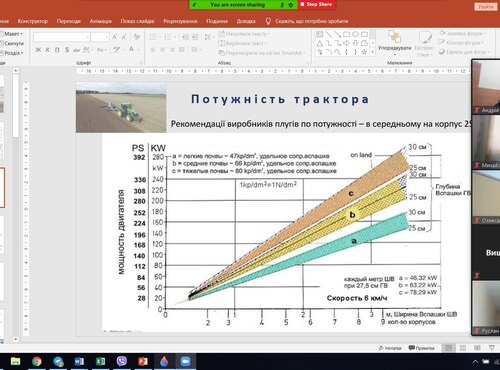Toggle underline formatting in the font group
The image size is (500, 370).
(x=57, y=50)
